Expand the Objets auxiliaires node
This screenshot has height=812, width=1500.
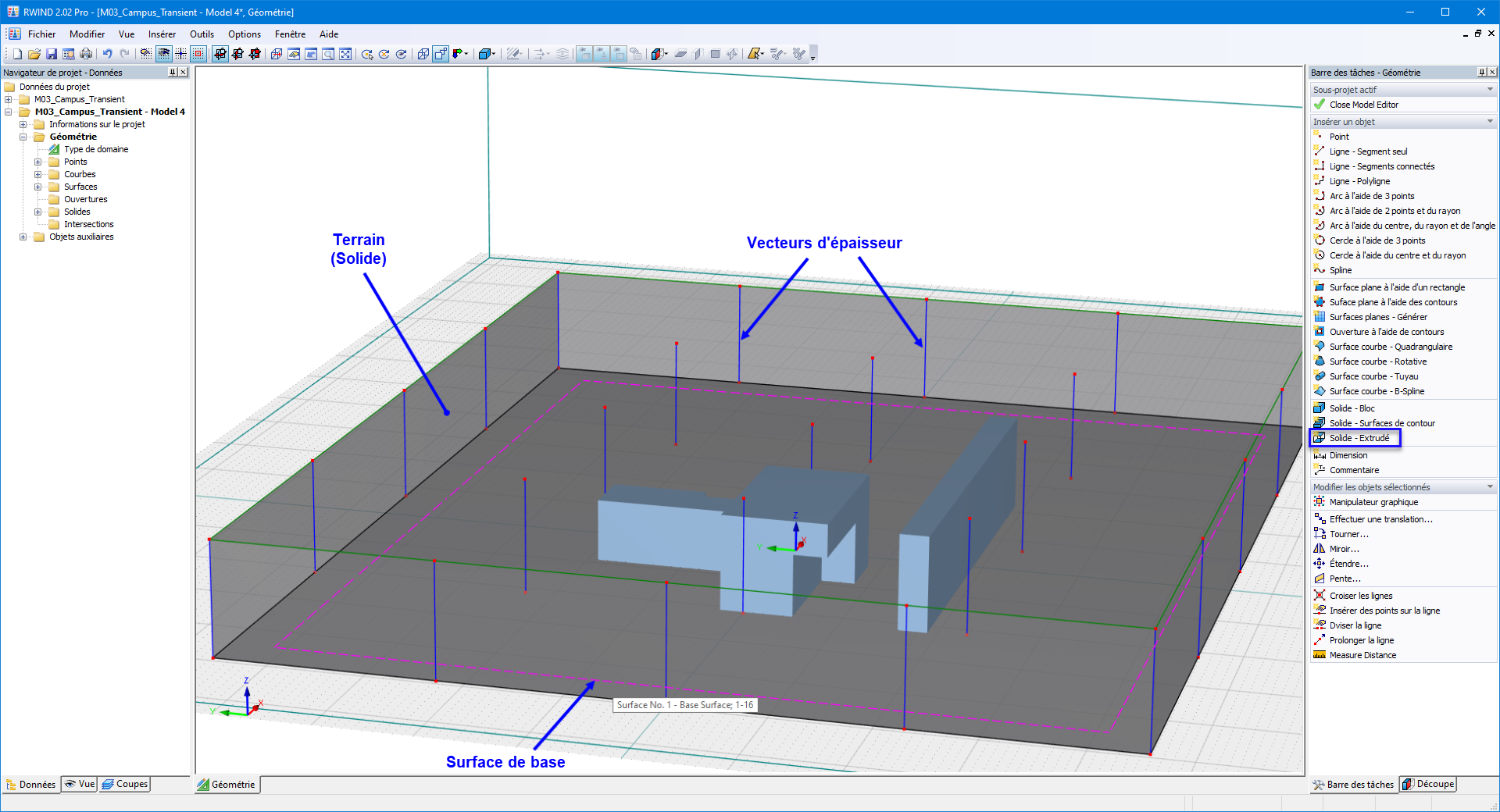23,237
